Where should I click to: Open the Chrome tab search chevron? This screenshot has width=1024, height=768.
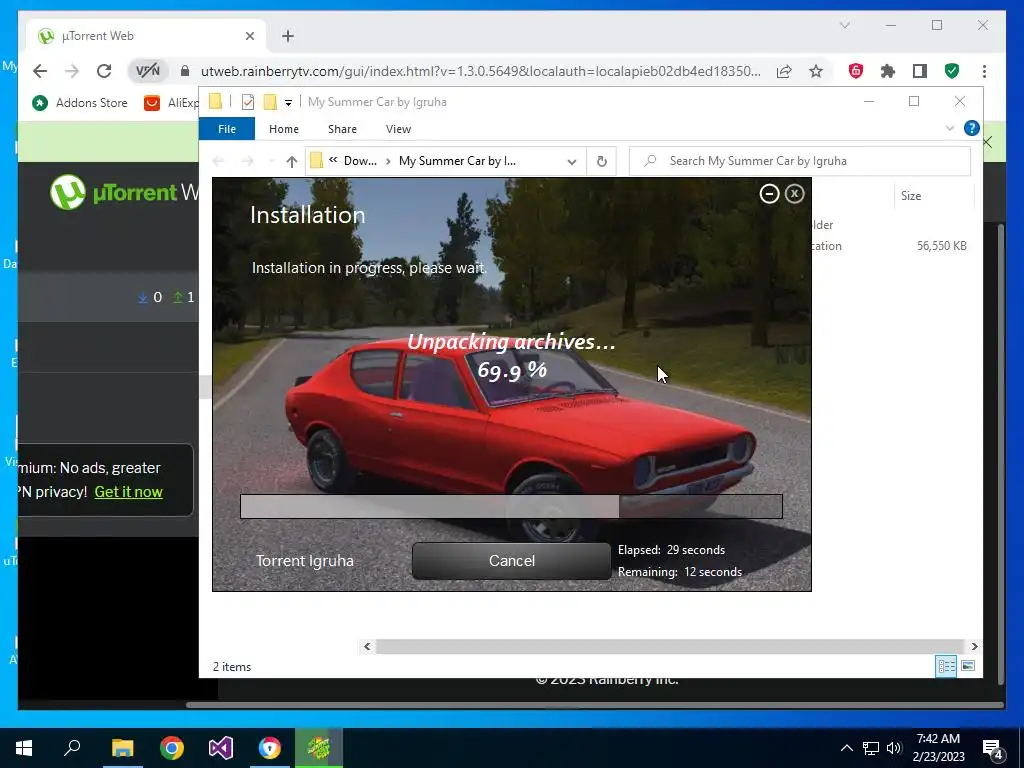click(844, 25)
